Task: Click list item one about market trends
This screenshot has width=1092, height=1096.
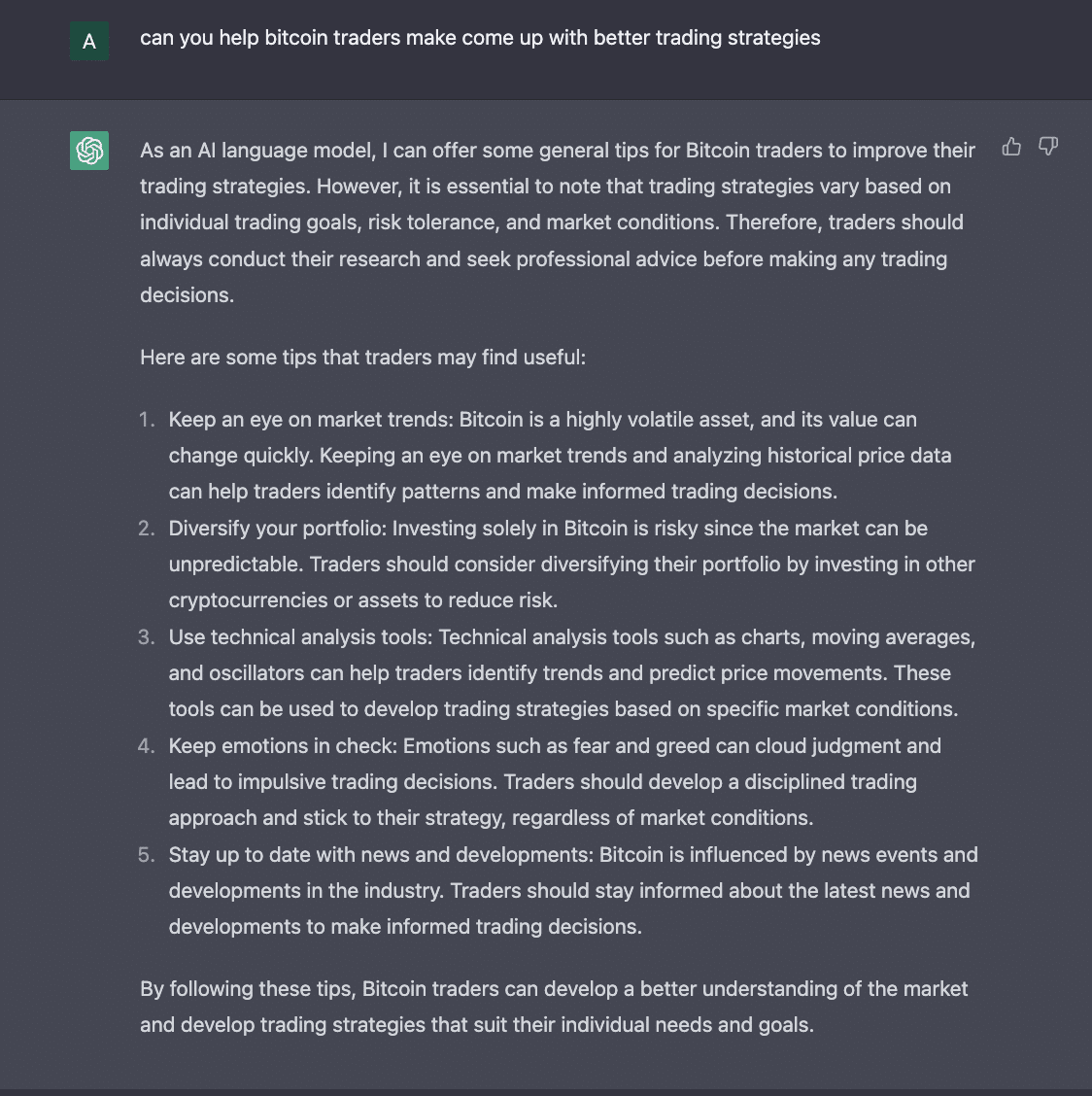Action: click(544, 455)
